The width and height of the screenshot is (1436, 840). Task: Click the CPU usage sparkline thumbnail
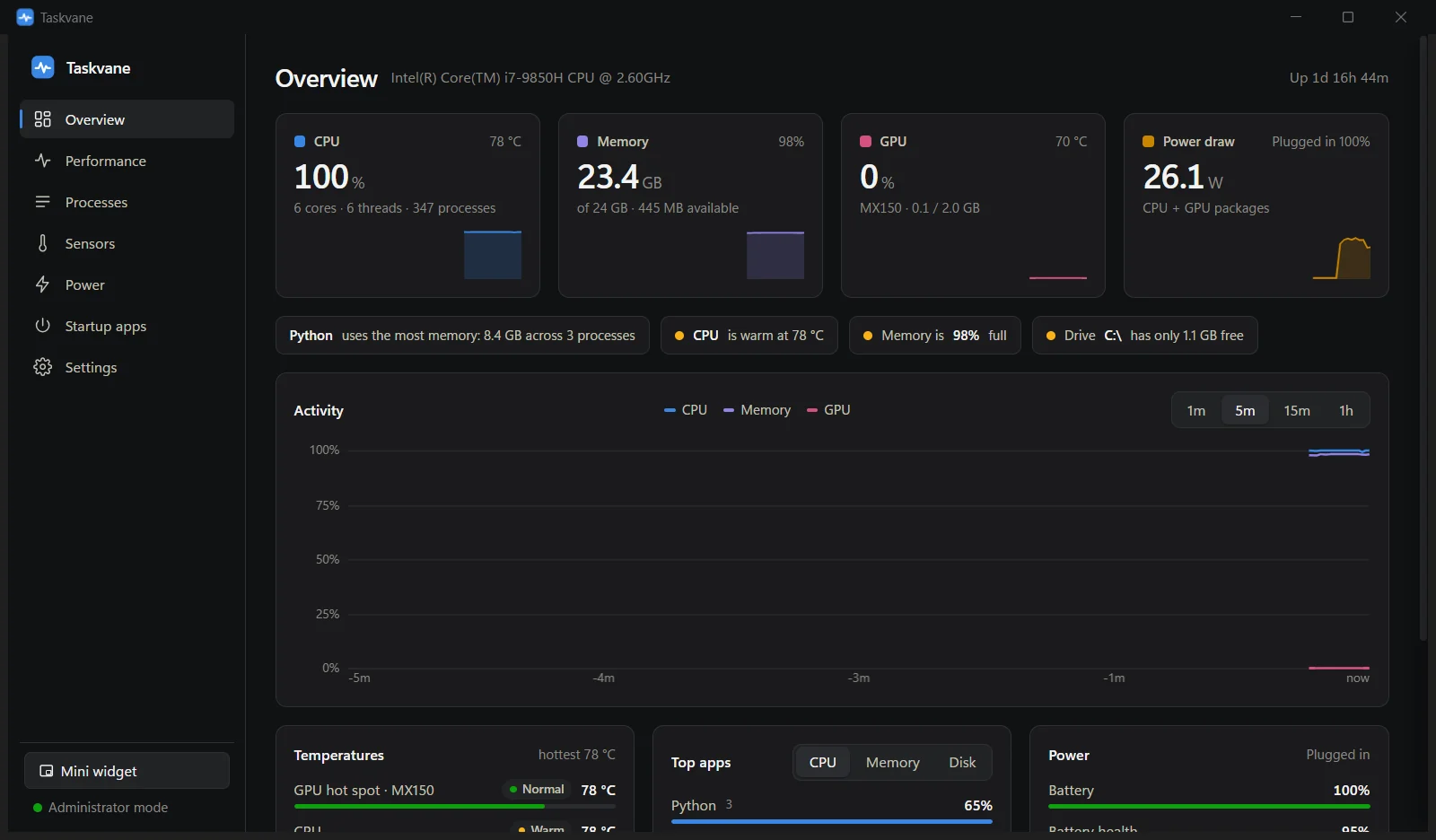point(493,255)
